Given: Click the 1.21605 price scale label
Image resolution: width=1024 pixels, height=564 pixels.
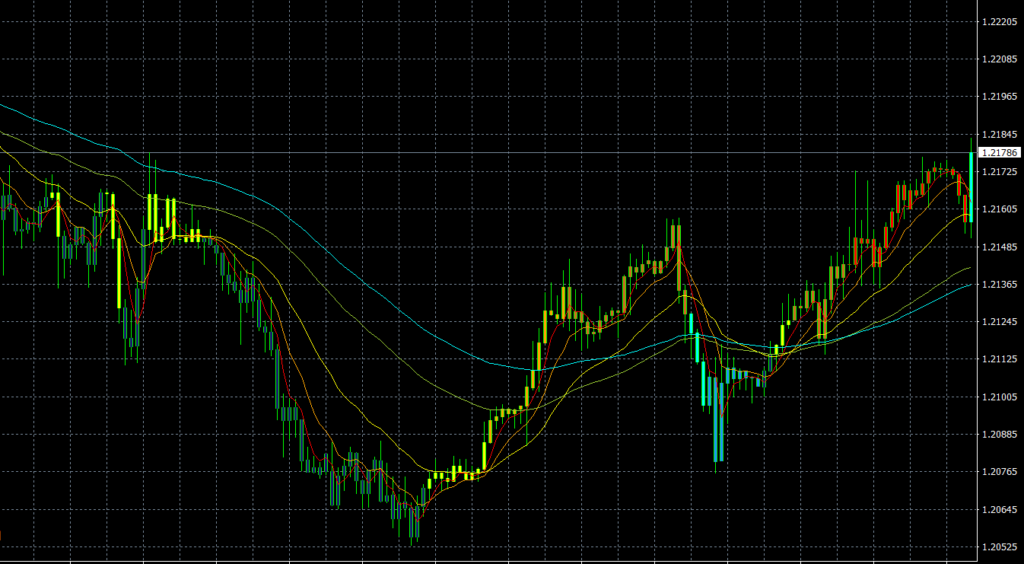Looking at the screenshot, I should [999, 210].
